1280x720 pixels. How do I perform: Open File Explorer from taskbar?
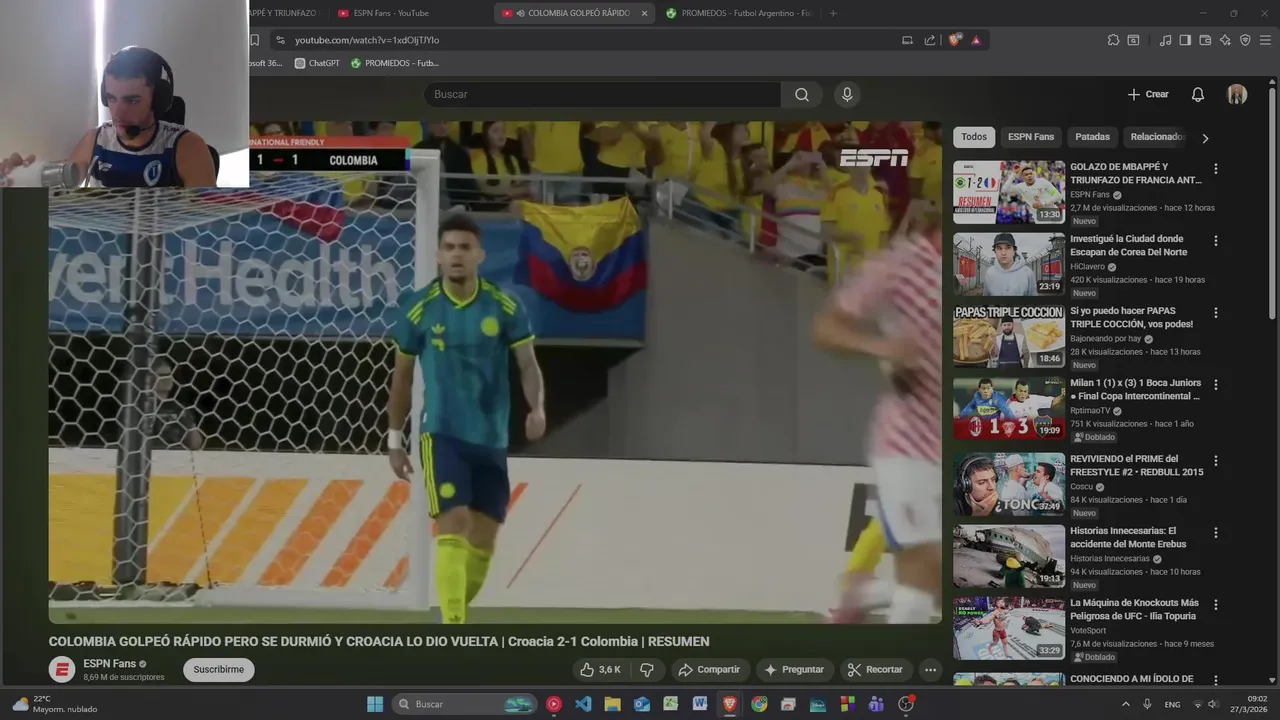coord(612,704)
